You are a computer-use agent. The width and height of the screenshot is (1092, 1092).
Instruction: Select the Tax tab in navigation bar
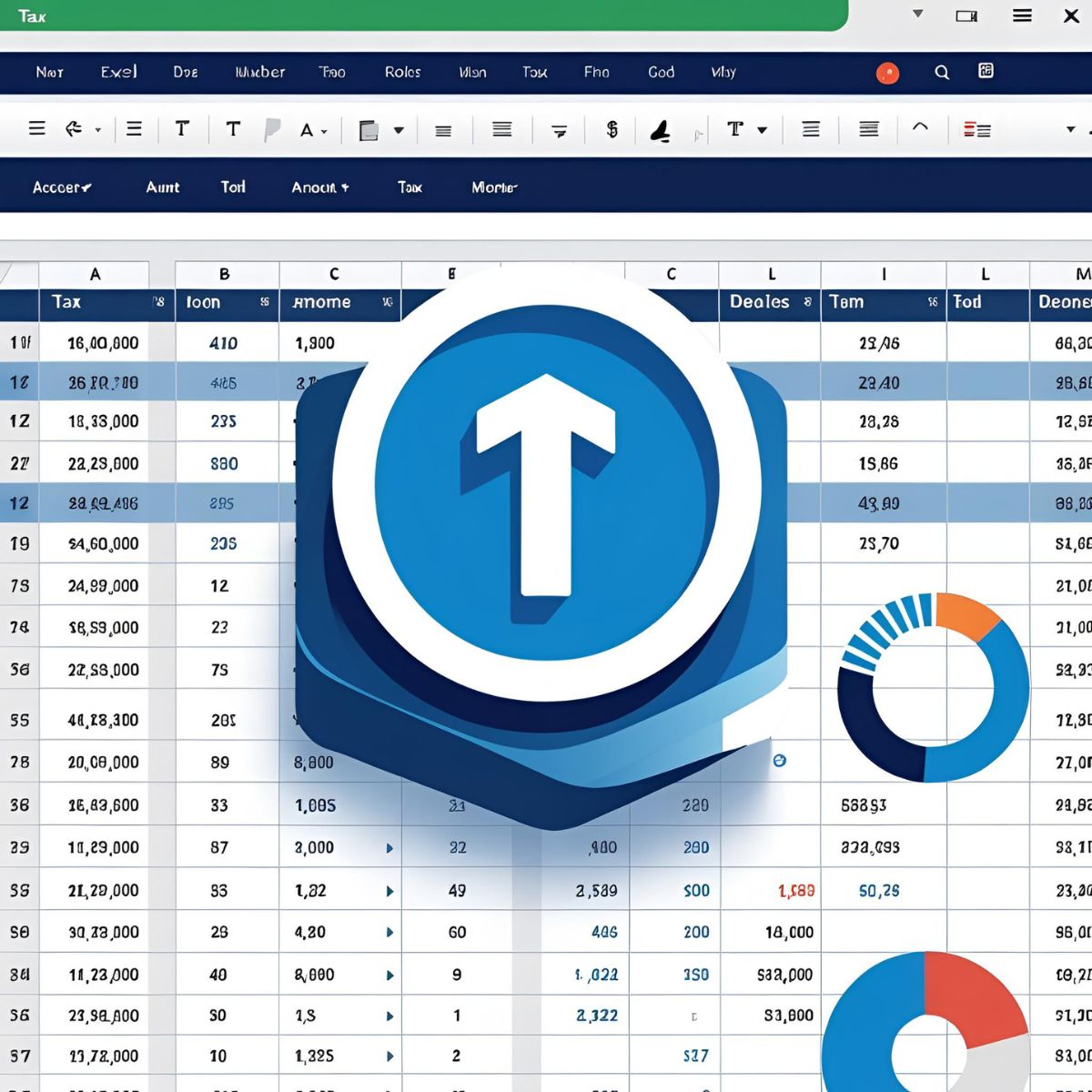tap(409, 187)
